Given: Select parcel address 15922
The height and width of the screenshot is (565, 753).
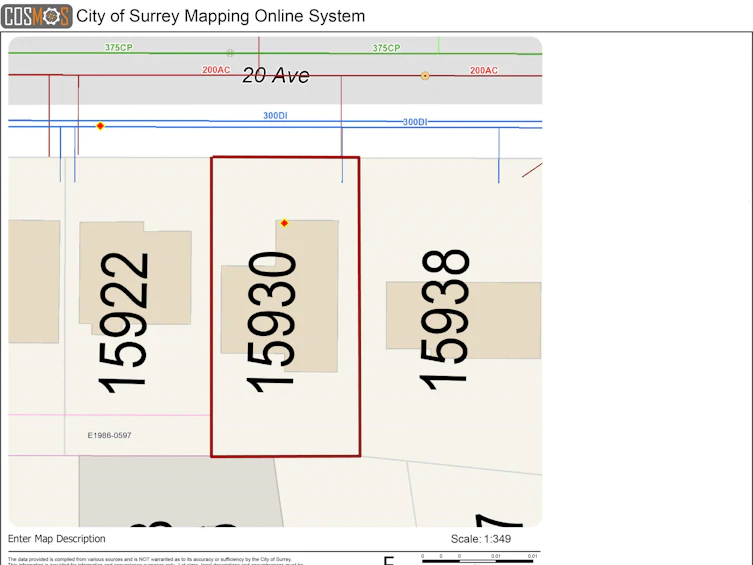Looking at the screenshot, I should 124,323.
